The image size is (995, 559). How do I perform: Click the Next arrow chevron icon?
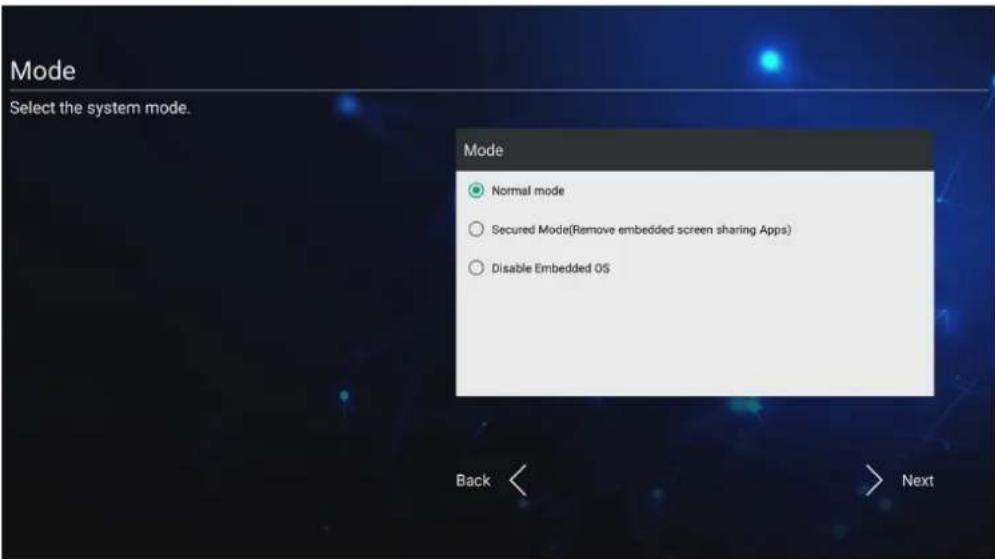[874, 480]
